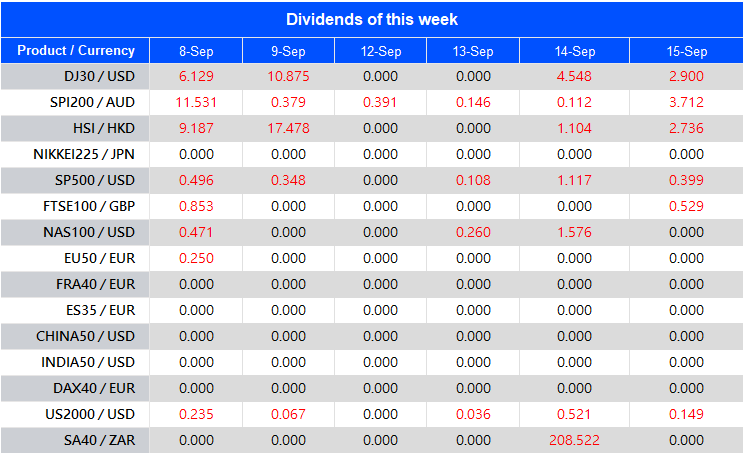Click the 15-Sep column header
The width and height of the screenshot is (745, 455).
[687, 51]
